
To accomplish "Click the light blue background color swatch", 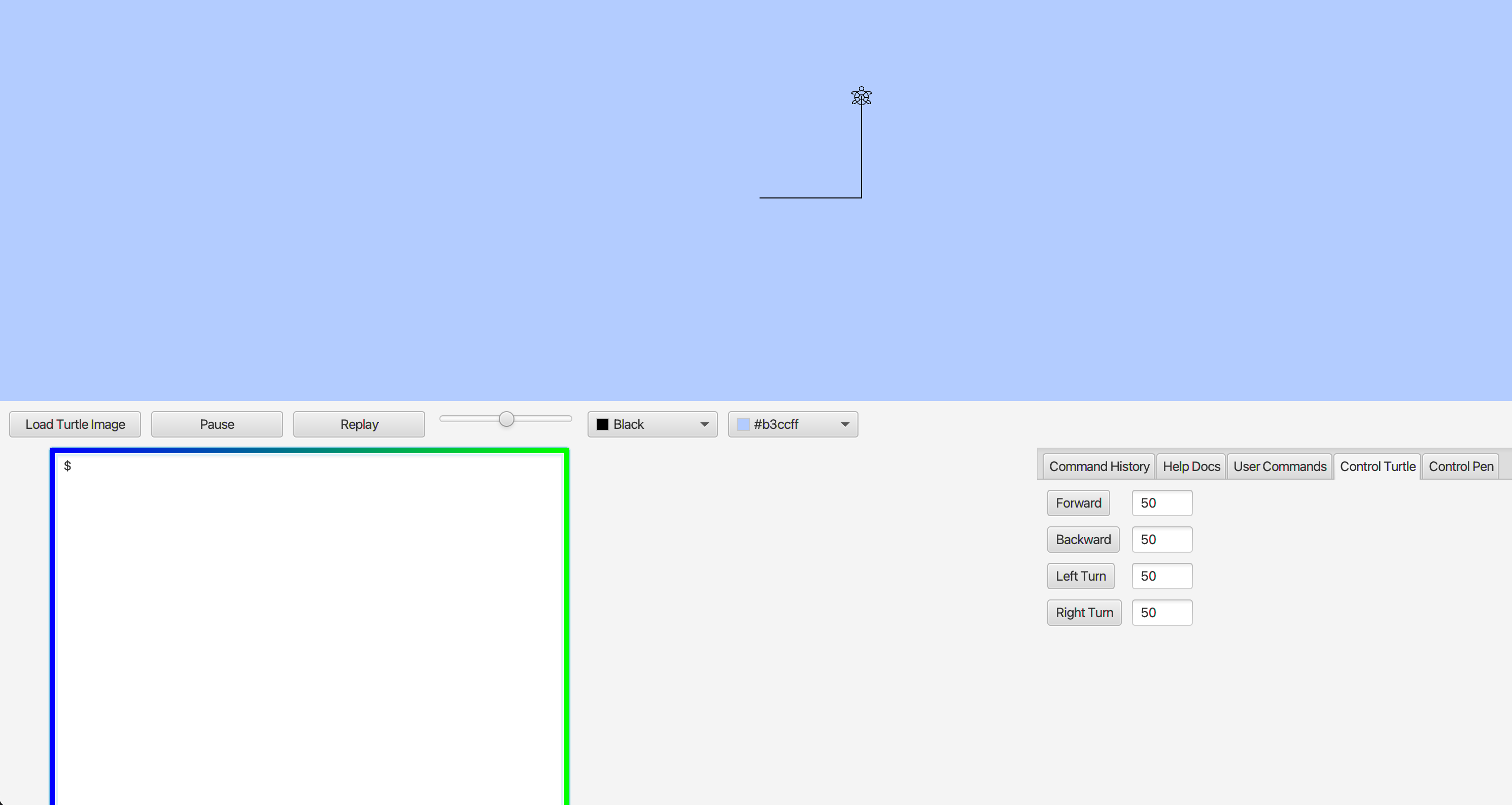I will [742, 424].
